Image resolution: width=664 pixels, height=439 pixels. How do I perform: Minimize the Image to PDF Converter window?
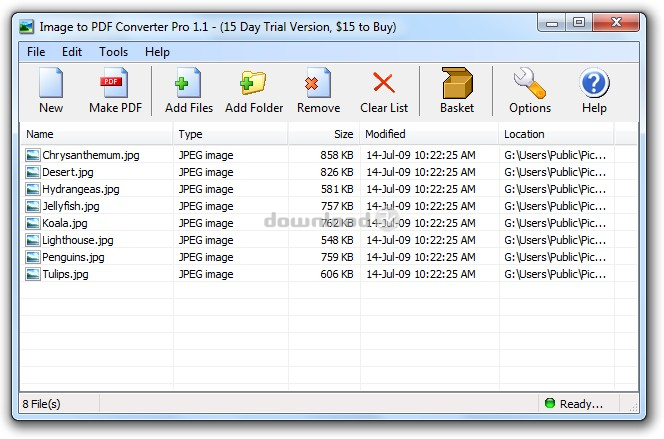551,23
